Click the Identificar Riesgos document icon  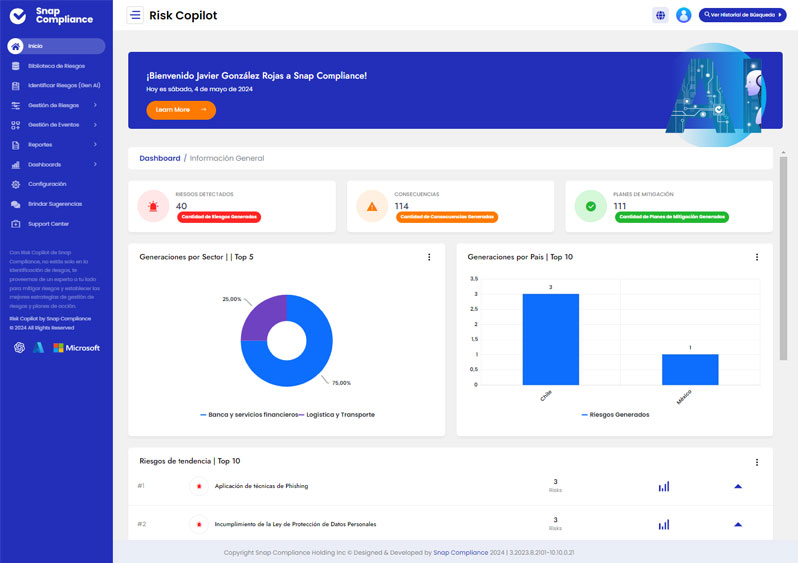click(x=16, y=86)
